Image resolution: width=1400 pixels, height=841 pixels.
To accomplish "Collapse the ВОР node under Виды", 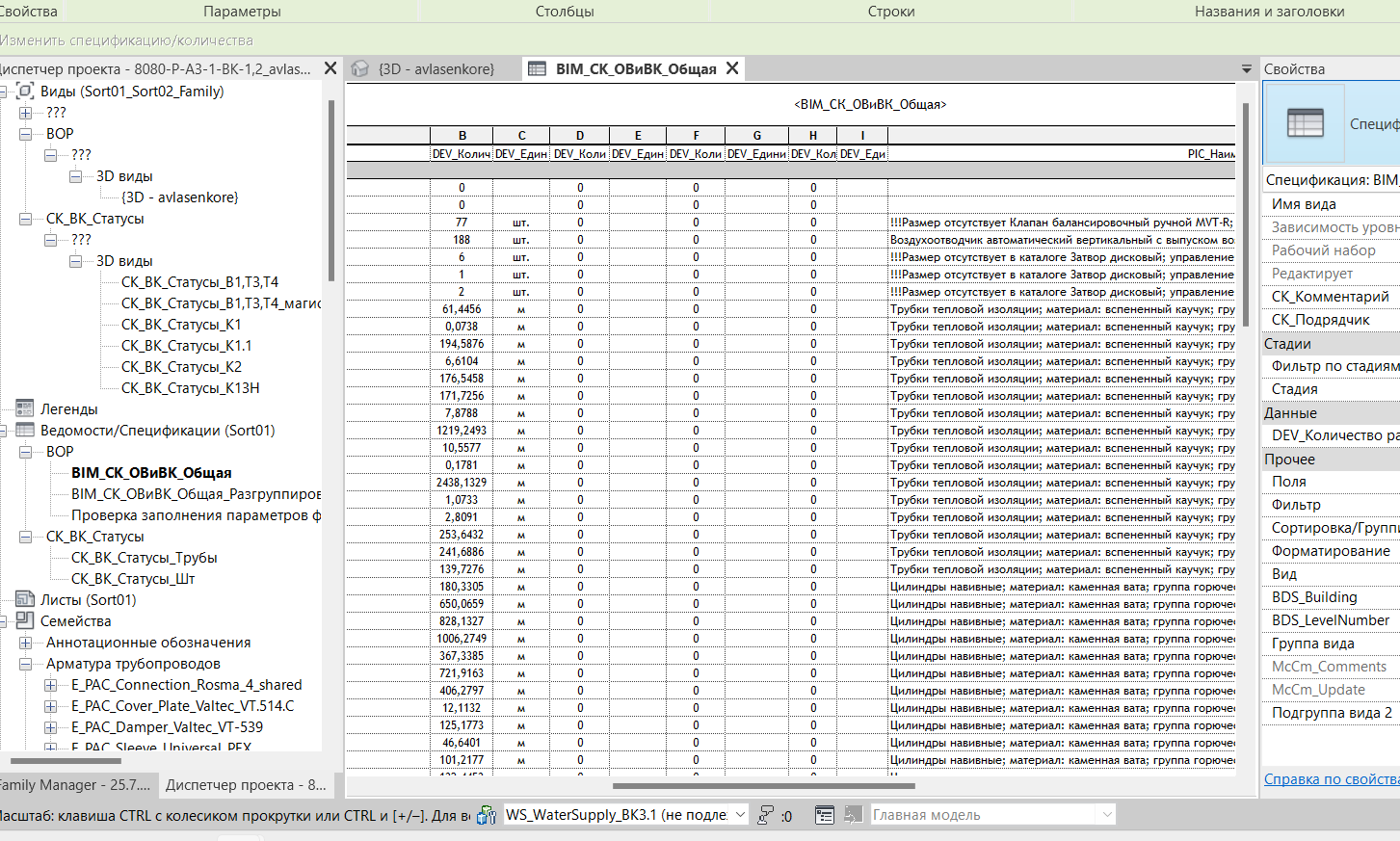I will tap(26, 134).
